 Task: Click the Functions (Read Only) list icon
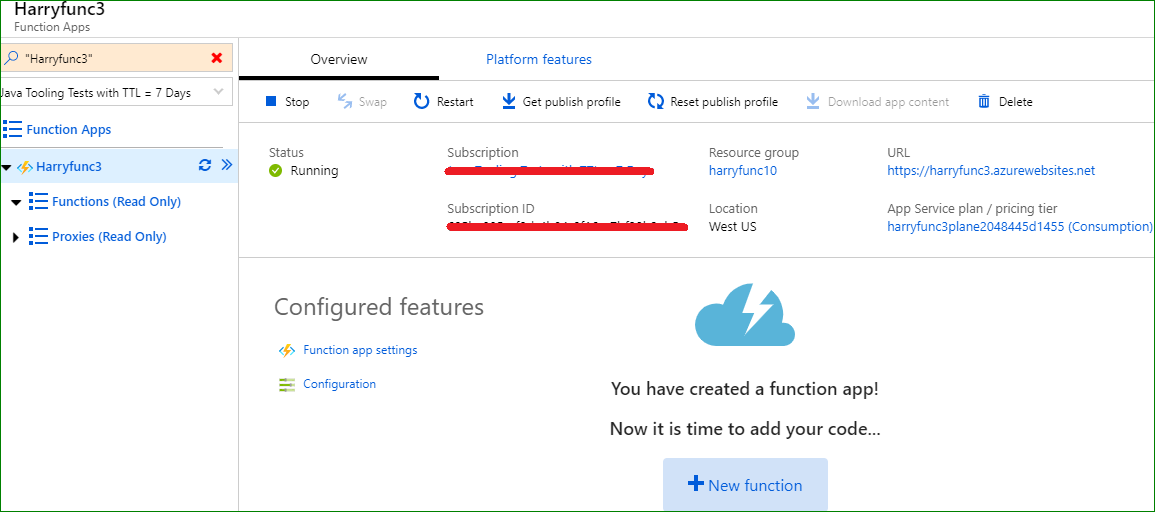[x=38, y=201]
